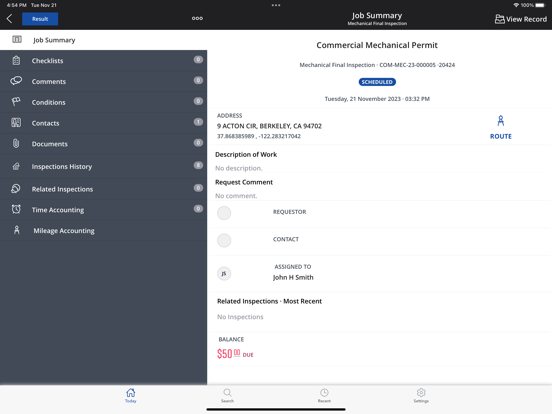Image resolution: width=552 pixels, height=414 pixels.
Task: Switch to the Search tab
Action: (227, 395)
